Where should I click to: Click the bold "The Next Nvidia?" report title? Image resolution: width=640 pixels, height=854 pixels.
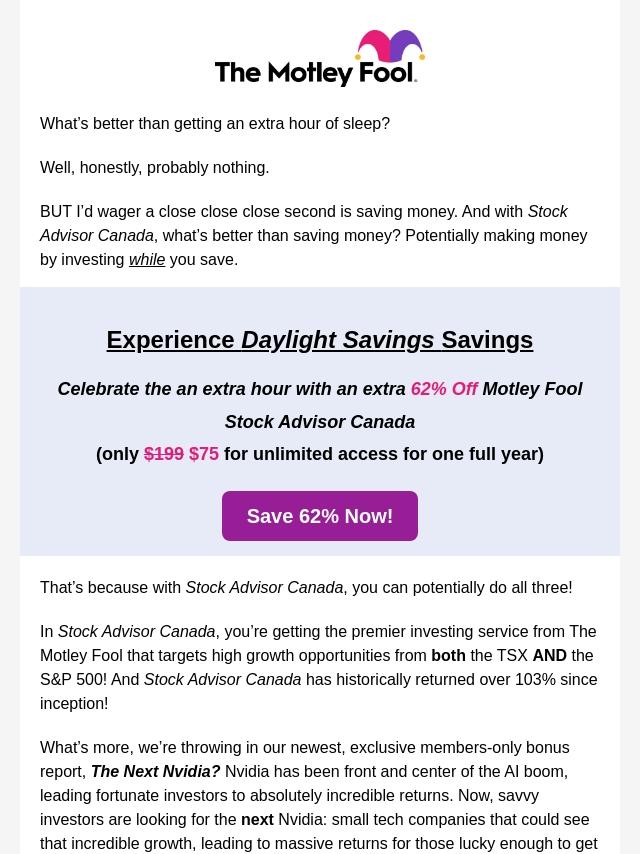[x=155, y=772]
